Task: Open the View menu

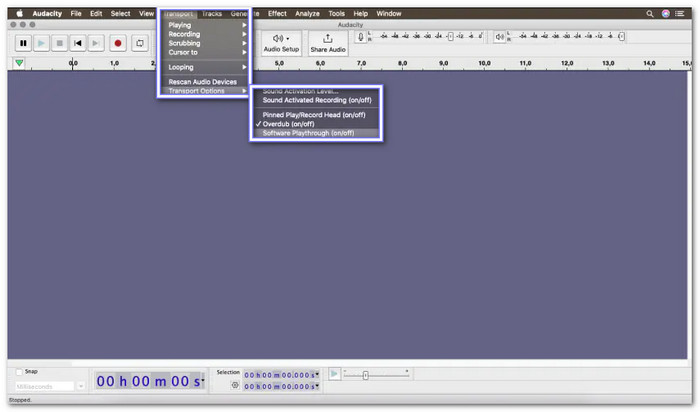Action: (146, 13)
